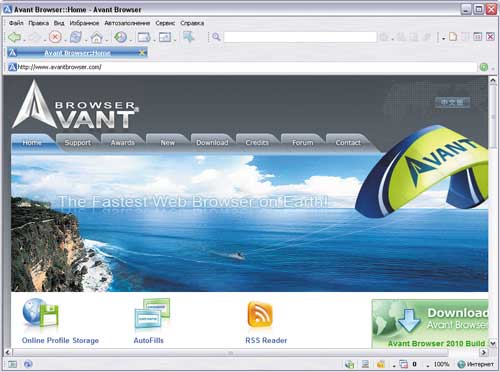Click the horizontal scrollbar right arrow

pos(484,352)
